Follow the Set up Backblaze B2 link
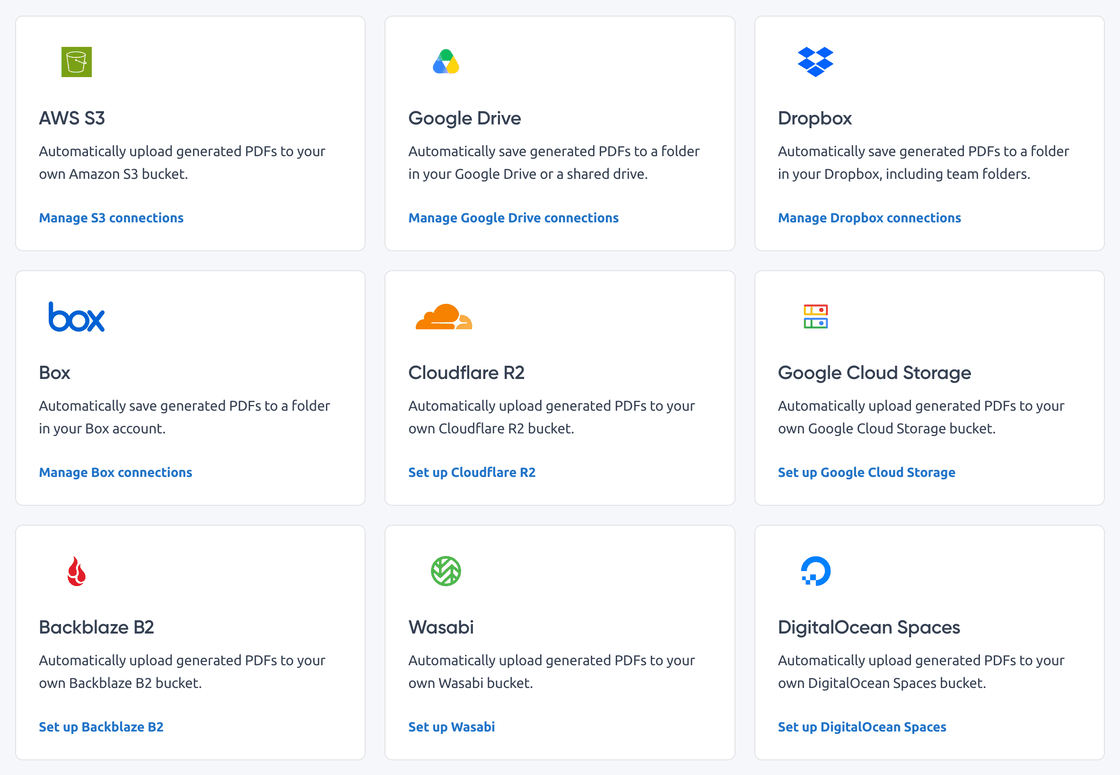Image resolution: width=1120 pixels, height=775 pixels. click(x=101, y=727)
